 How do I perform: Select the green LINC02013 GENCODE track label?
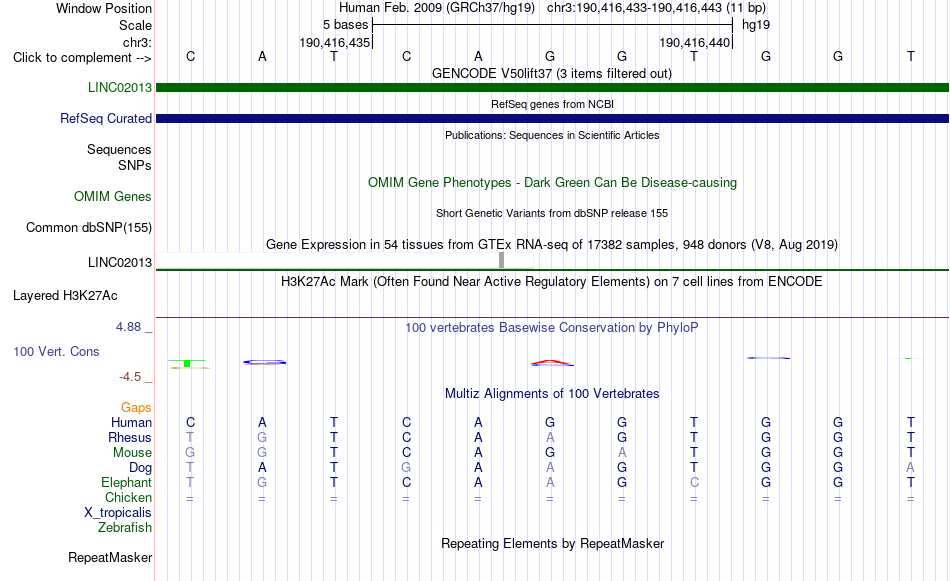[119, 88]
